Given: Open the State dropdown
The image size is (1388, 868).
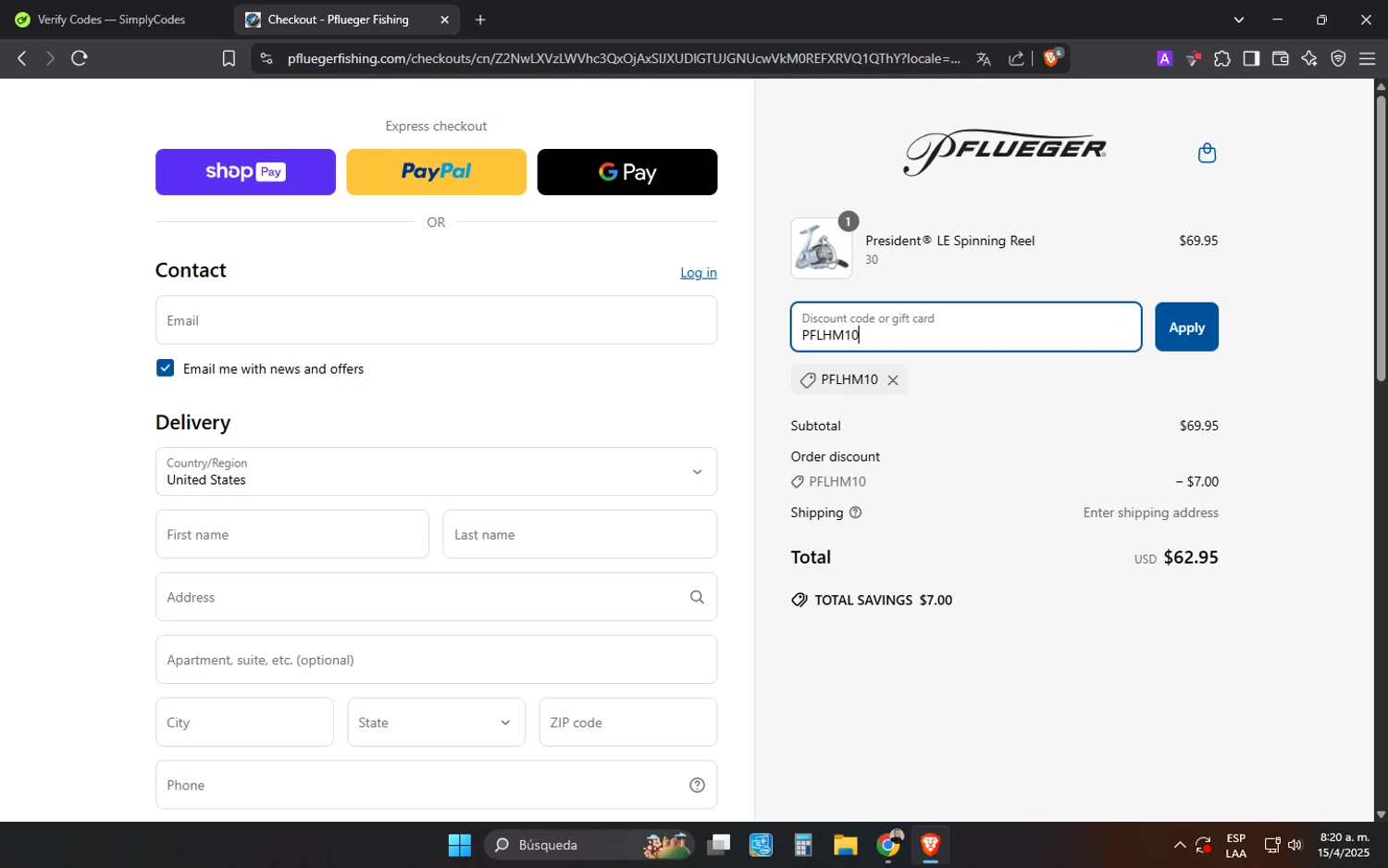Looking at the screenshot, I should point(436,723).
